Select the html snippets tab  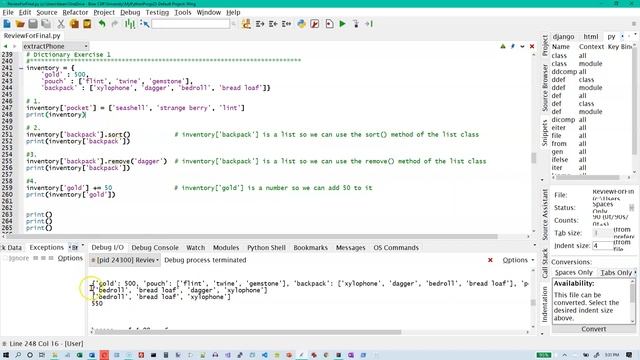[x=591, y=37]
